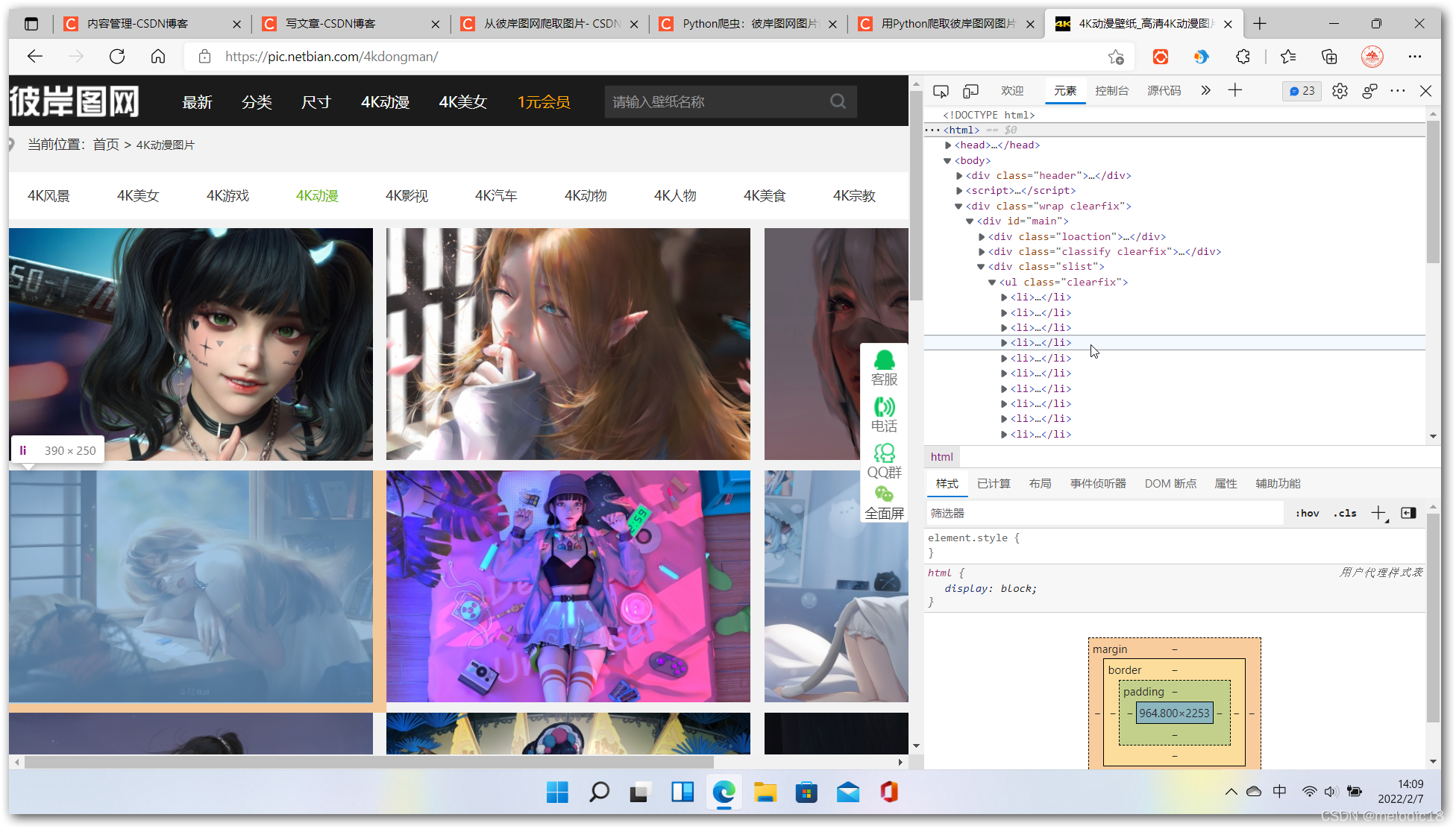The width and height of the screenshot is (1456, 829).
Task: Collapse the div id="main" node
Action: coord(970,221)
